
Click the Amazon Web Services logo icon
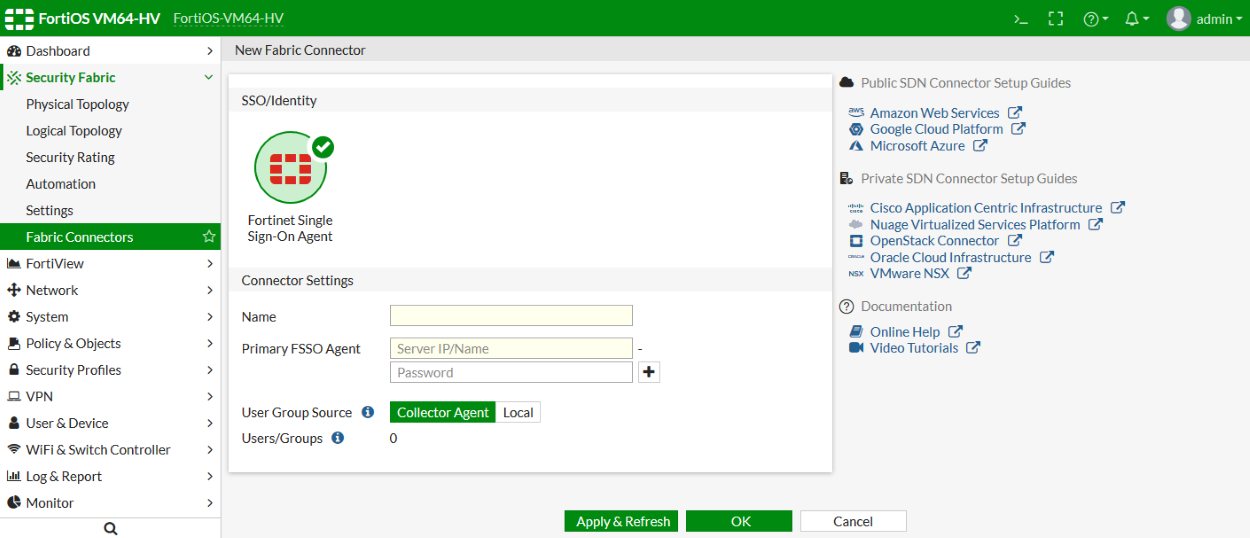(856, 113)
